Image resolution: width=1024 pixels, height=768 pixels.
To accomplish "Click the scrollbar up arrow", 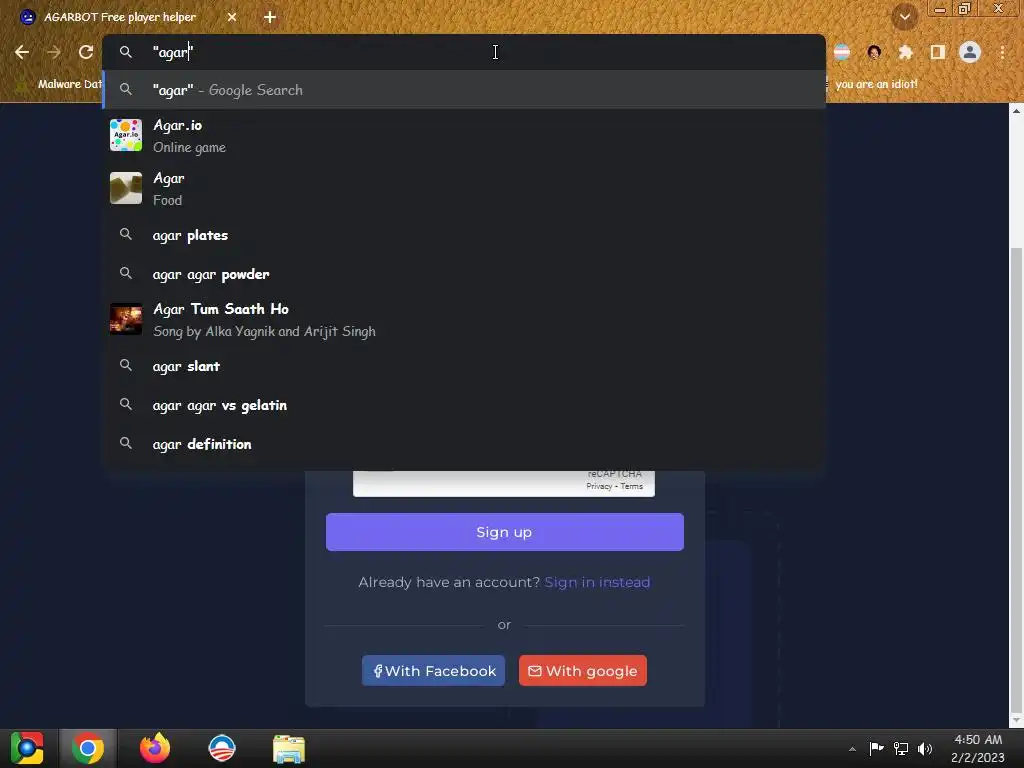I will click(1016, 111).
